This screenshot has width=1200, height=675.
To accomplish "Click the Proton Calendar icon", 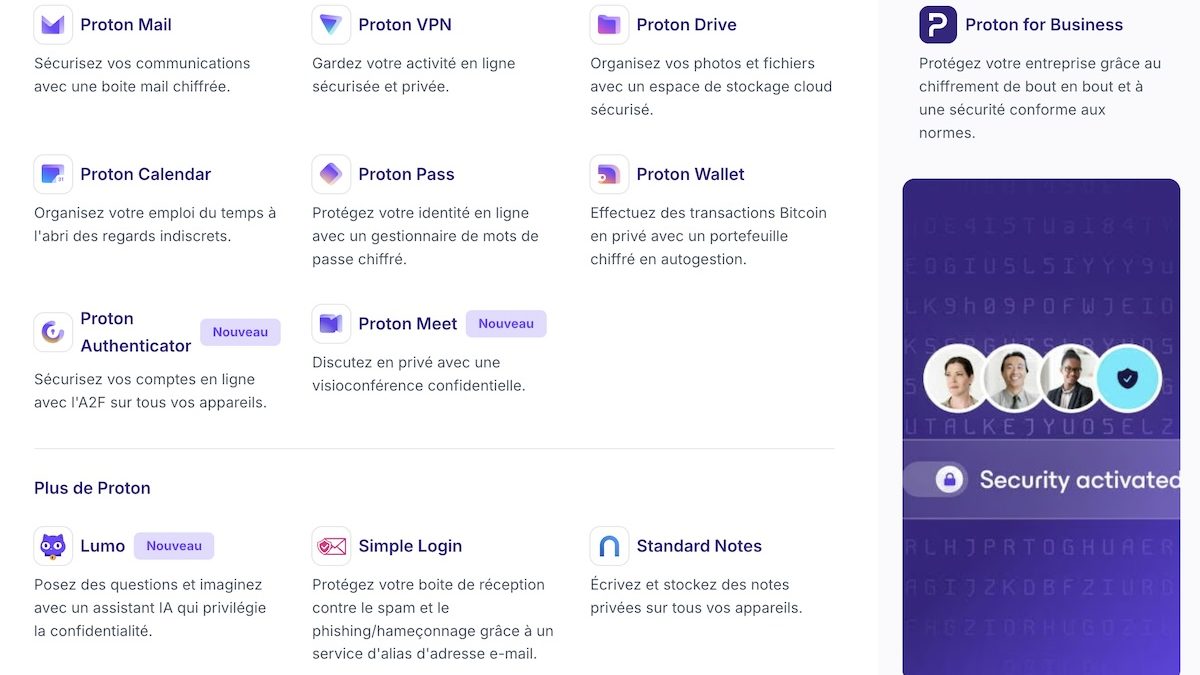I will click(x=53, y=174).
